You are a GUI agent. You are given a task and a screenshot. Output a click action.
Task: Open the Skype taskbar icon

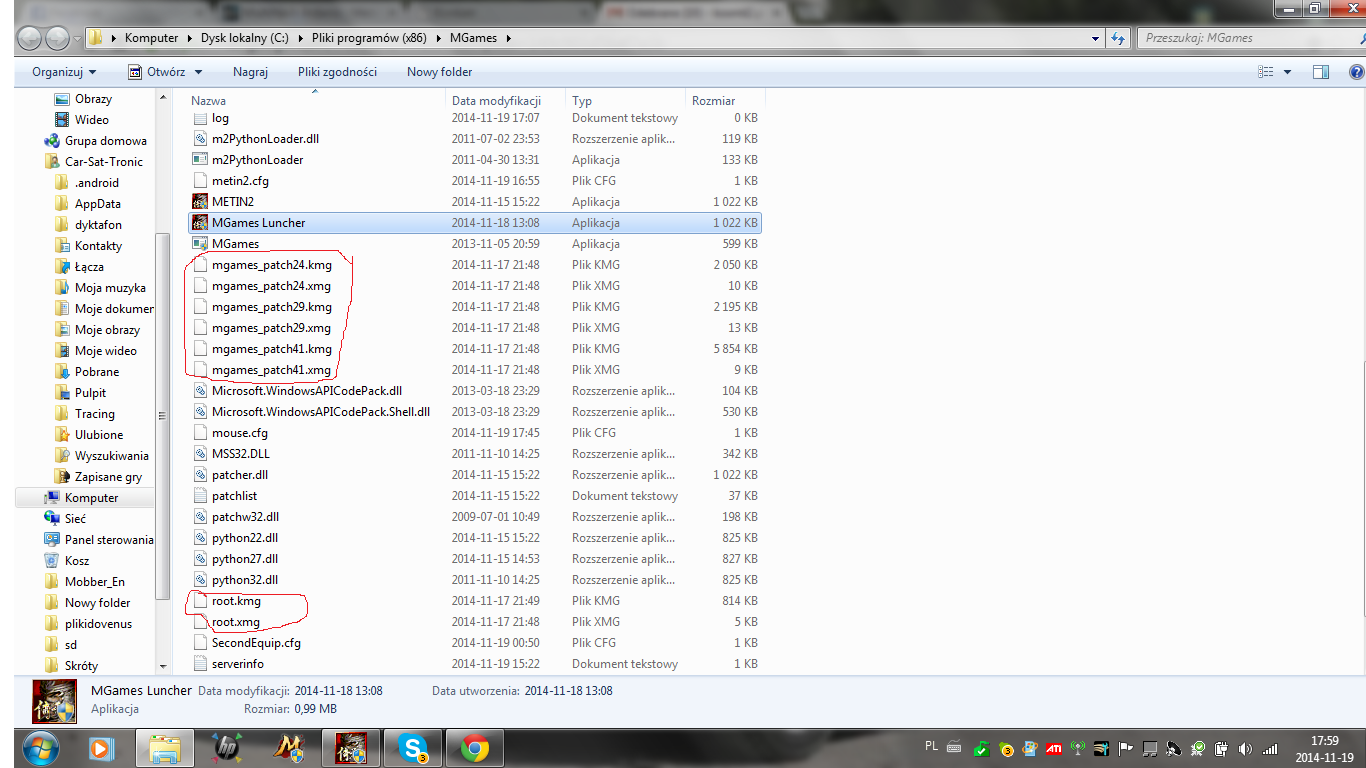coord(413,747)
